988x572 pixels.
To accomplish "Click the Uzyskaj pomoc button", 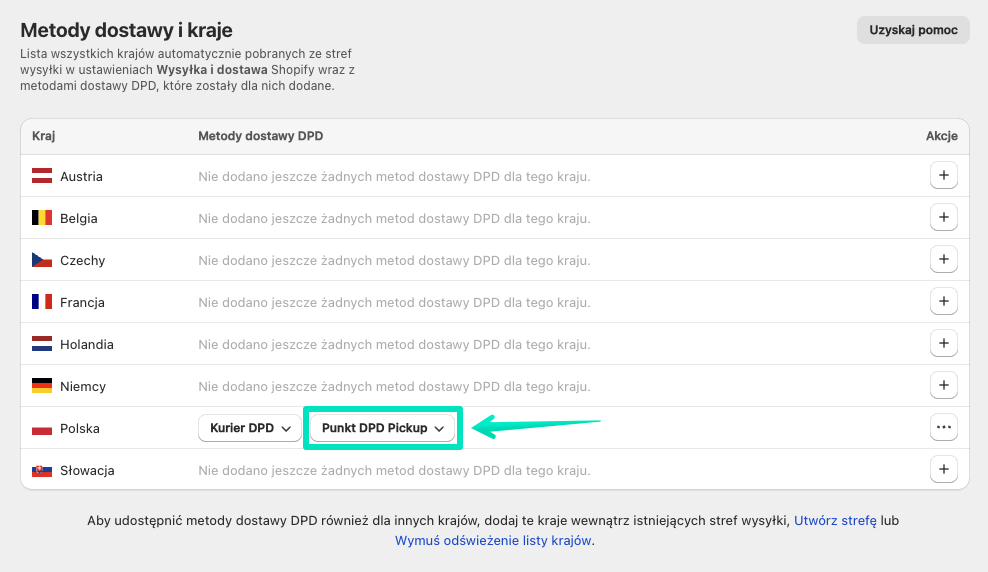I will pos(913,30).
